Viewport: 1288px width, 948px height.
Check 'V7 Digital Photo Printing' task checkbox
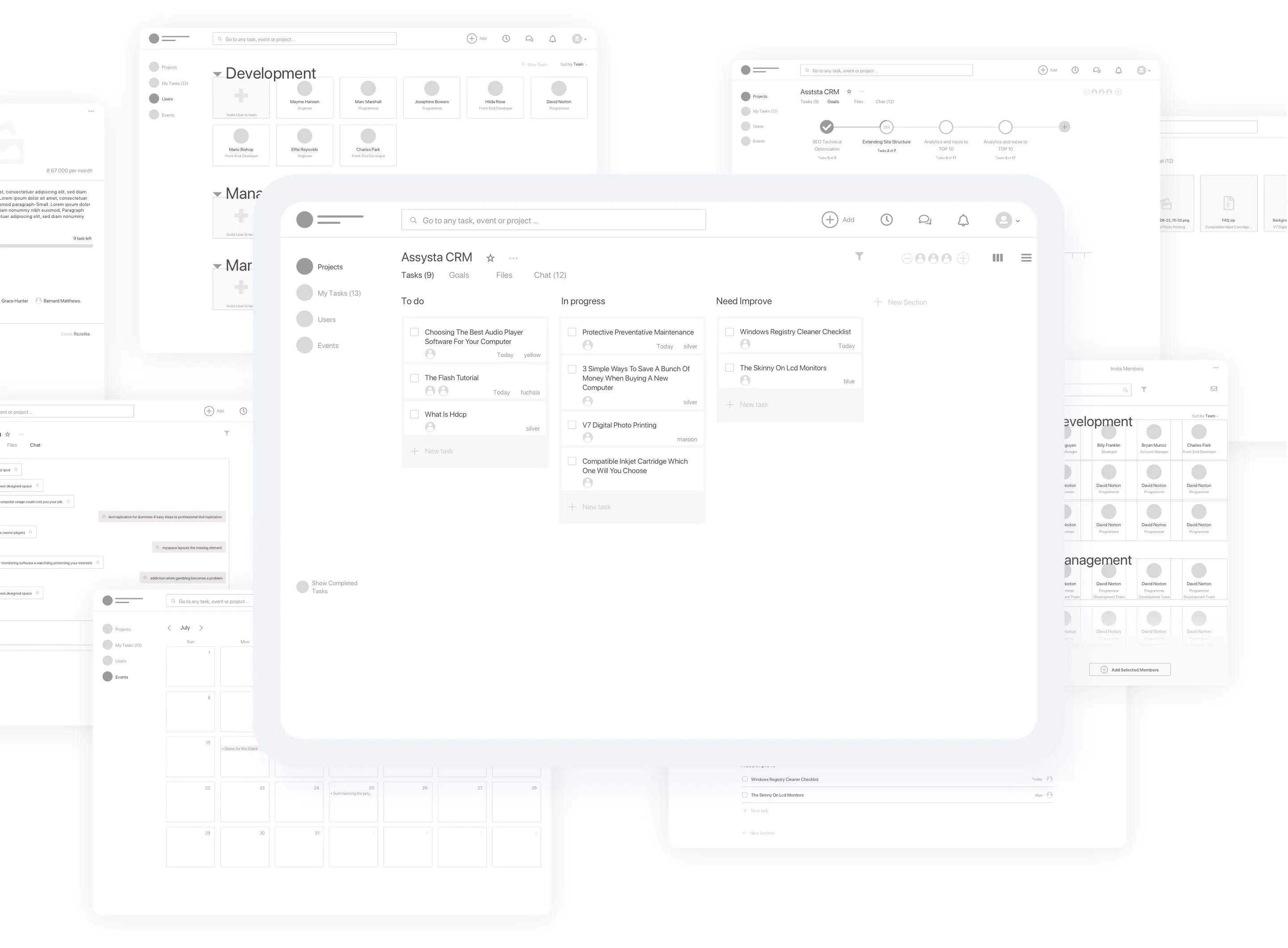pyautogui.click(x=572, y=425)
